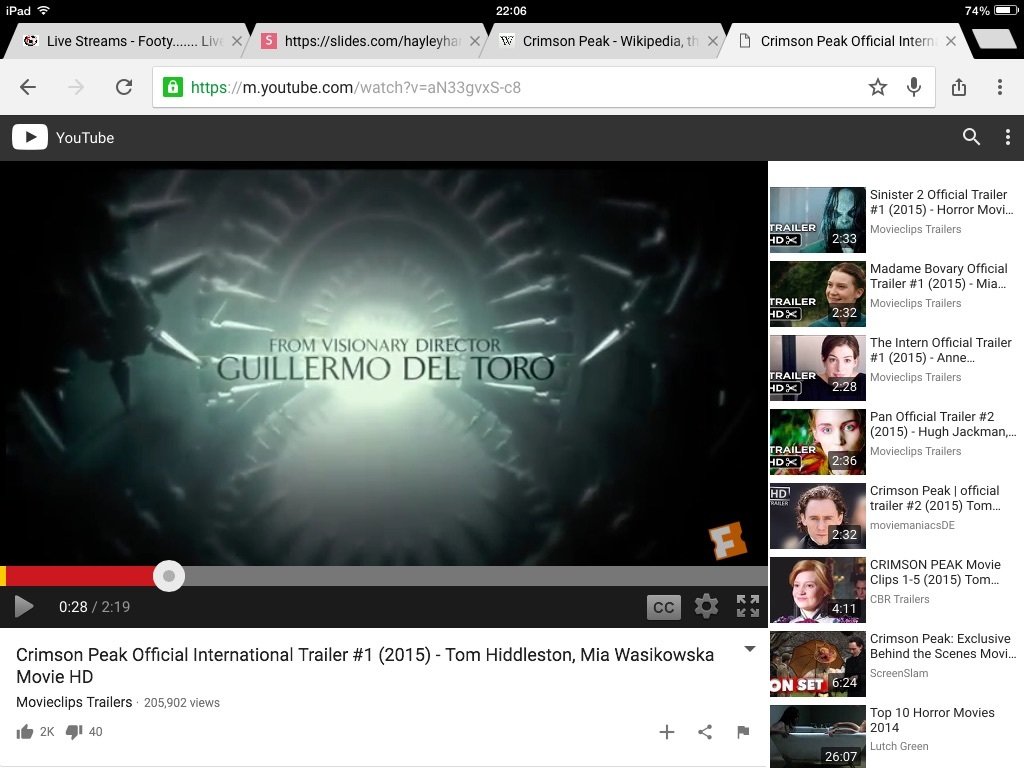The height and width of the screenshot is (768, 1024).
Task: Click the 0:28 / 2:19 time display
Action: [94, 607]
